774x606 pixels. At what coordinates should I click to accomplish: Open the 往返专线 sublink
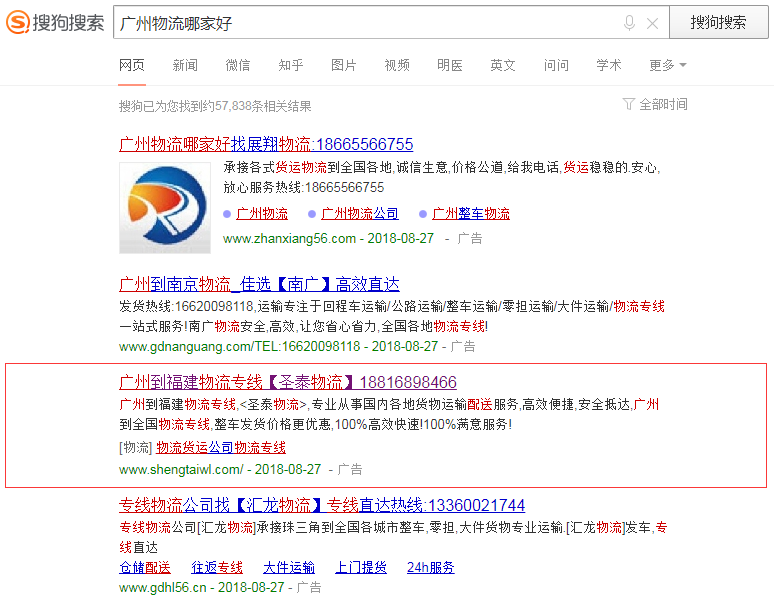coord(217,568)
